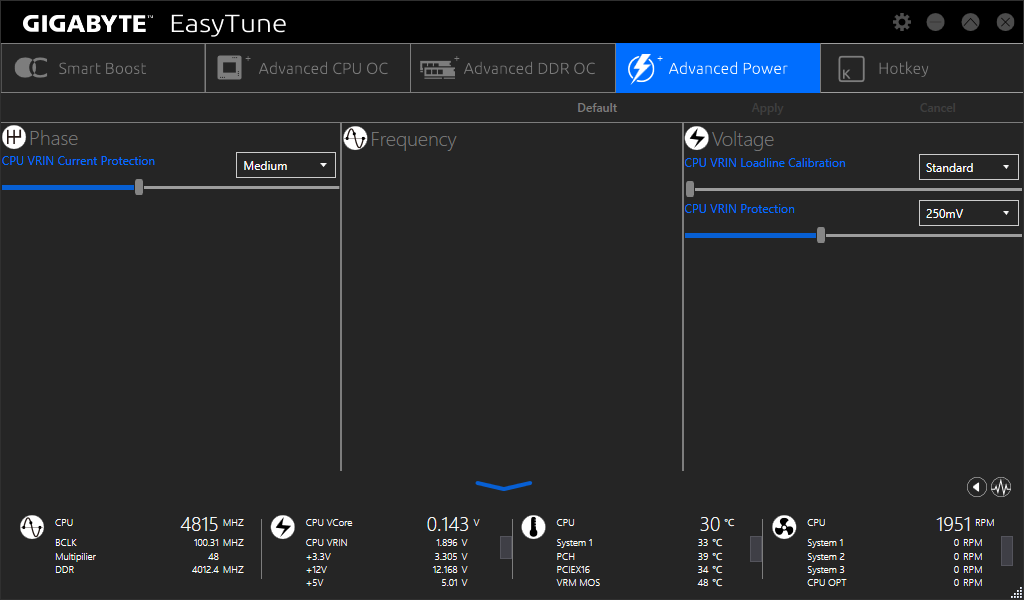Select the Advanced Power tab
The width and height of the screenshot is (1024, 600).
click(718, 68)
